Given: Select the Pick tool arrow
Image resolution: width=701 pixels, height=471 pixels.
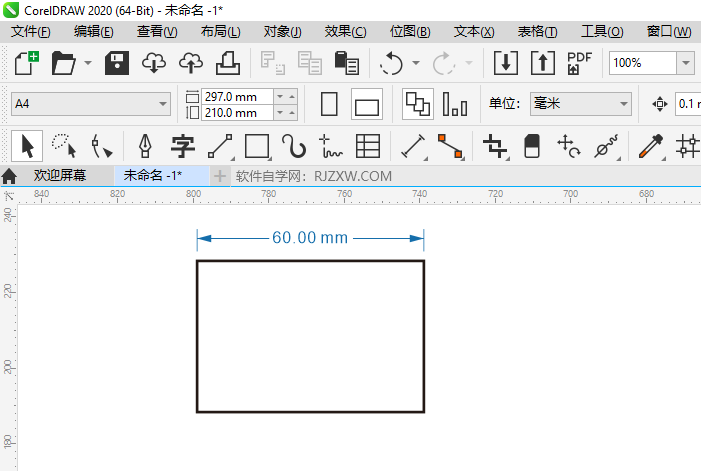Looking at the screenshot, I should coord(27,146).
